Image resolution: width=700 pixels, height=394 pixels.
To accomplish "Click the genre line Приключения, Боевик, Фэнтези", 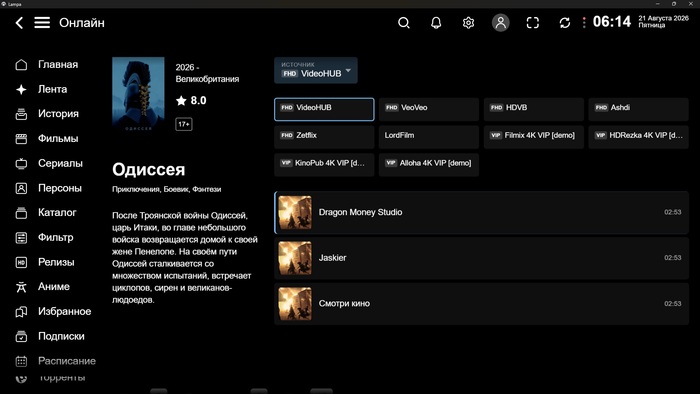I will click(x=167, y=189).
